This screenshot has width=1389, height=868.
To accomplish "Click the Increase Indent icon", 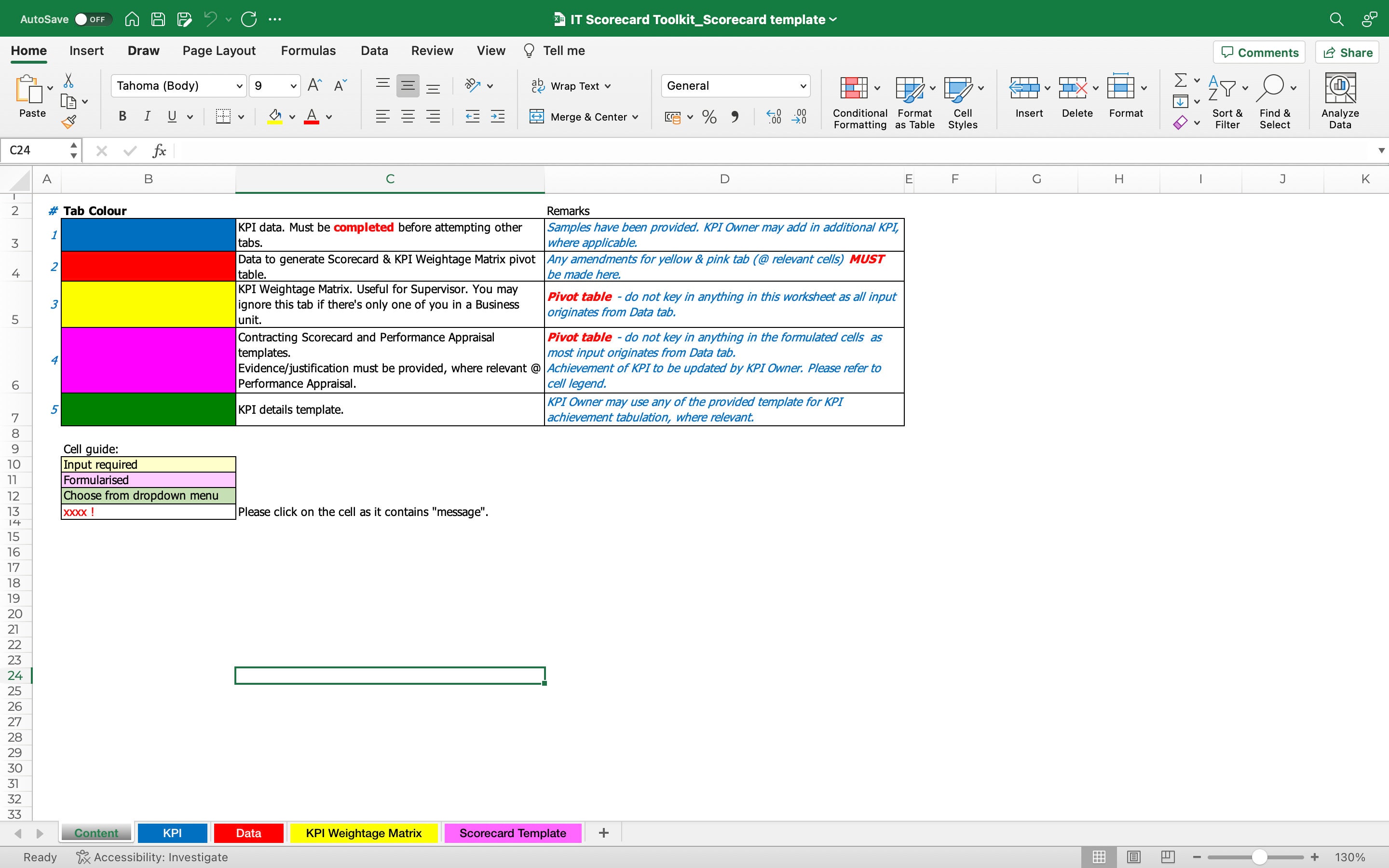I will tap(497, 117).
